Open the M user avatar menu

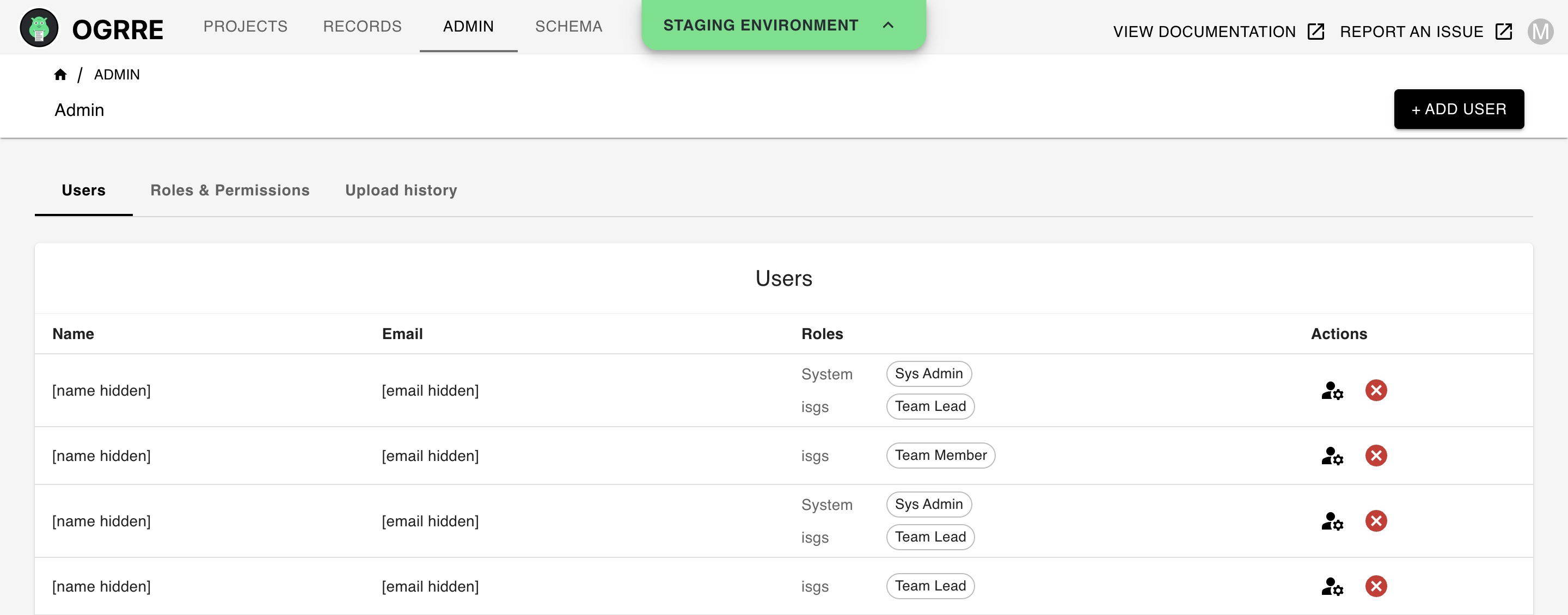point(1541,31)
